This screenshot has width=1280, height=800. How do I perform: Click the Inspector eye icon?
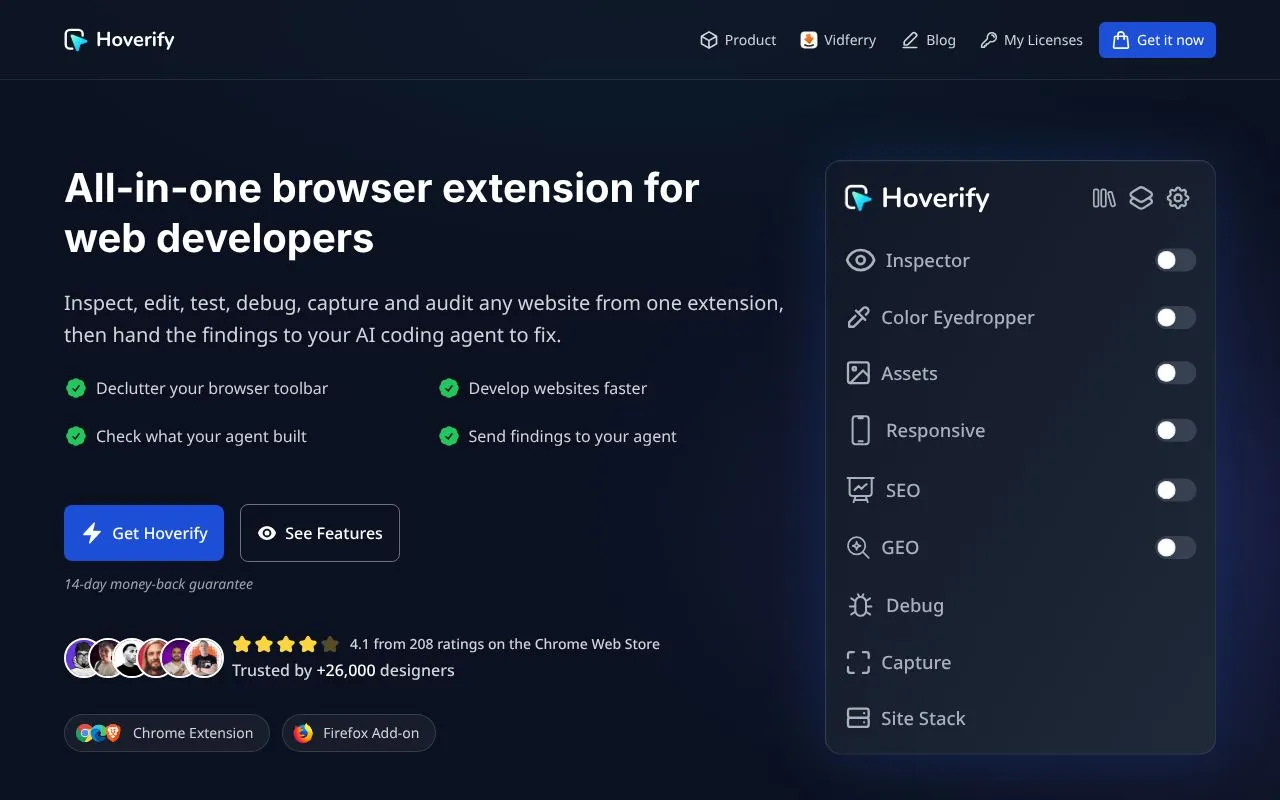pyautogui.click(x=860, y=260)
